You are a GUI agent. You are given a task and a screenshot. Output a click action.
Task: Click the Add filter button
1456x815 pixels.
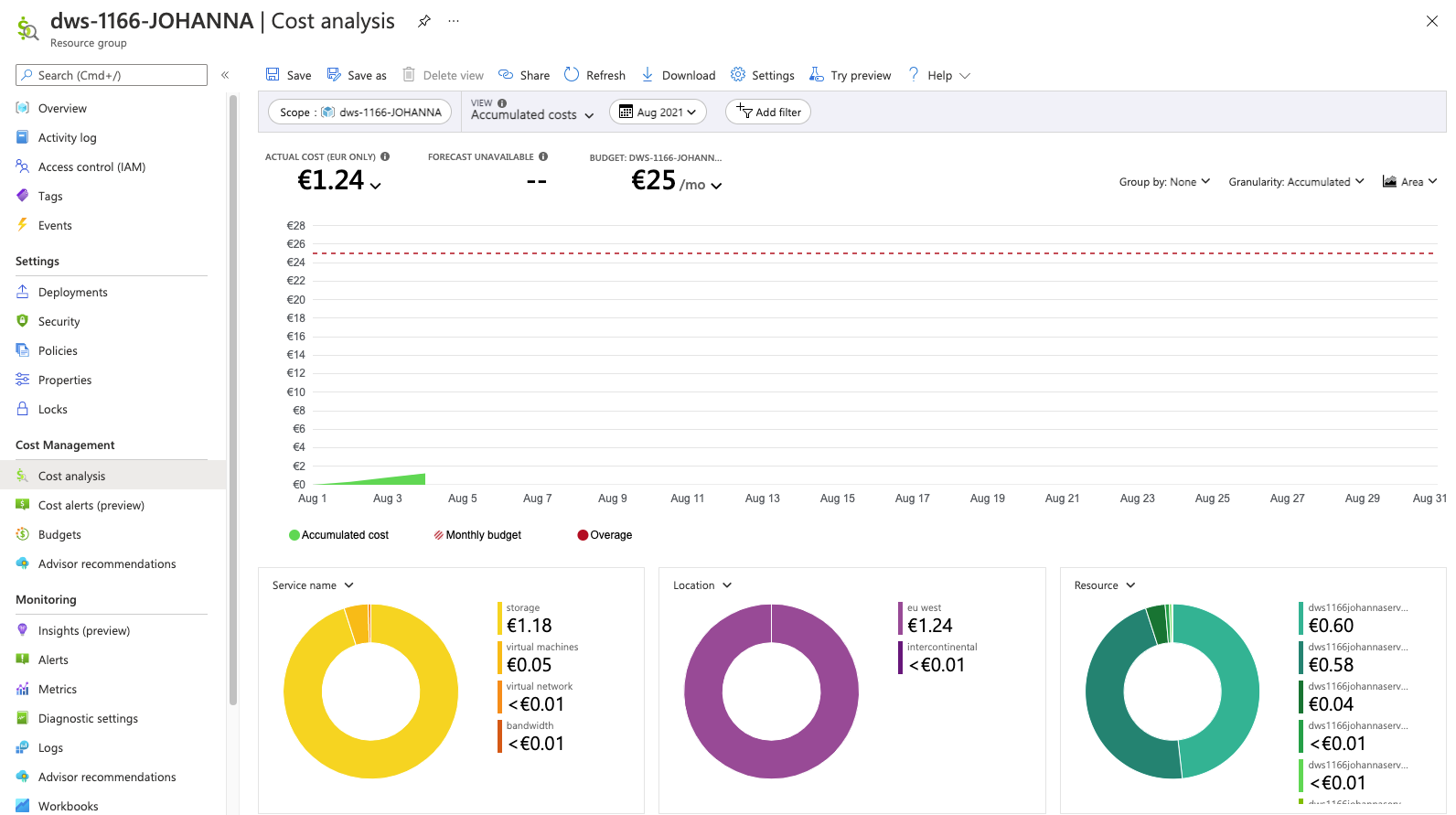coord(768,112)
